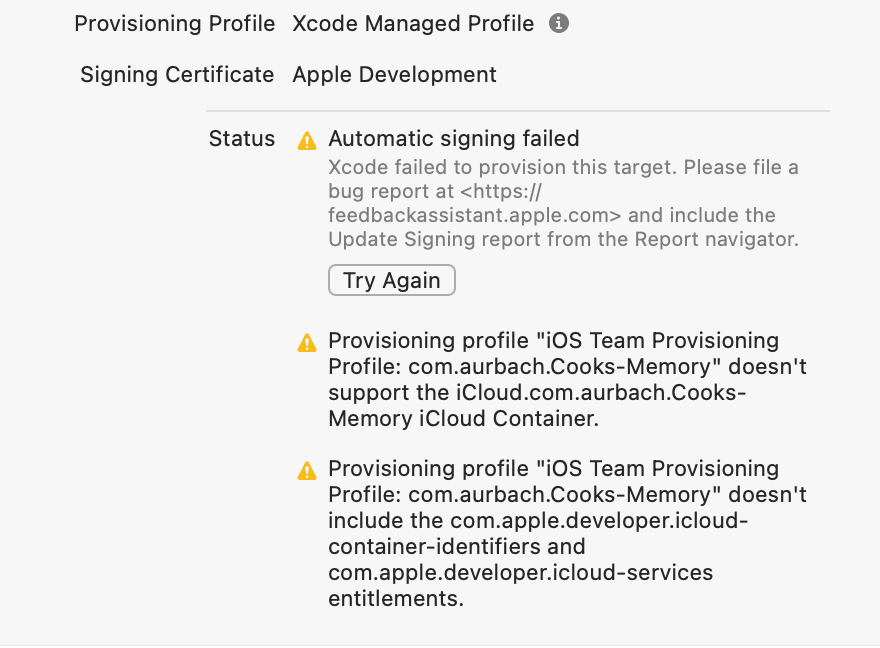Click the "Xcode failed to provision this target" text

pos(563,167)
